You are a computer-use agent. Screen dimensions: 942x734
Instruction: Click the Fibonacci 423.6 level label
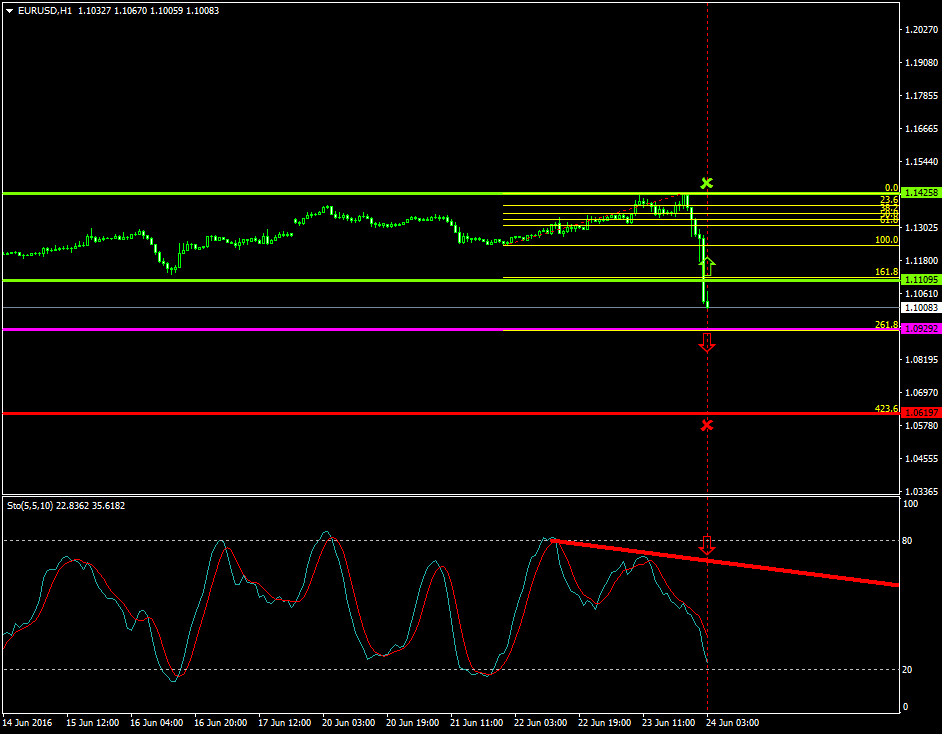click(886, 408)
